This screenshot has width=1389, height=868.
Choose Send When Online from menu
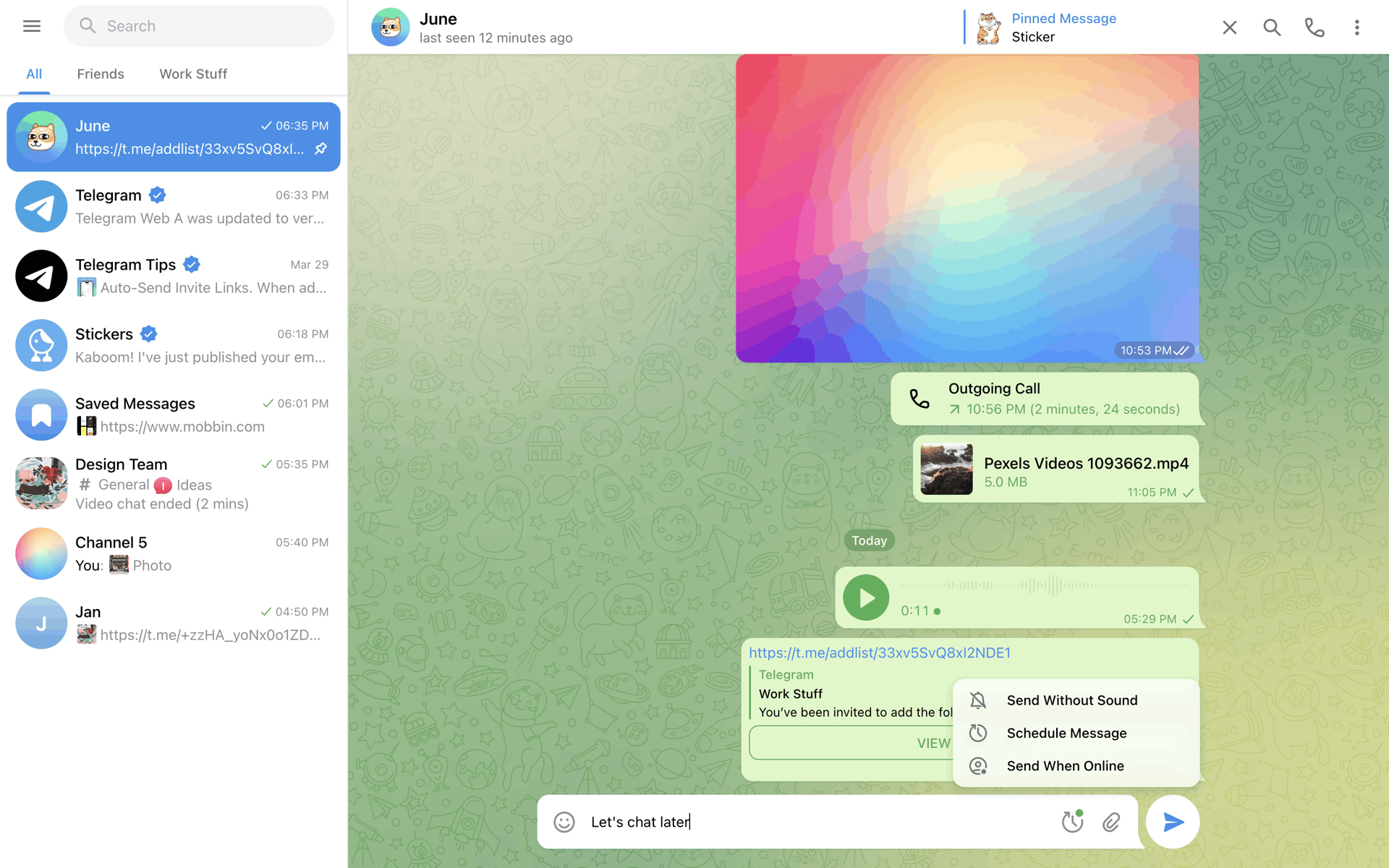tap(1076, 765)
